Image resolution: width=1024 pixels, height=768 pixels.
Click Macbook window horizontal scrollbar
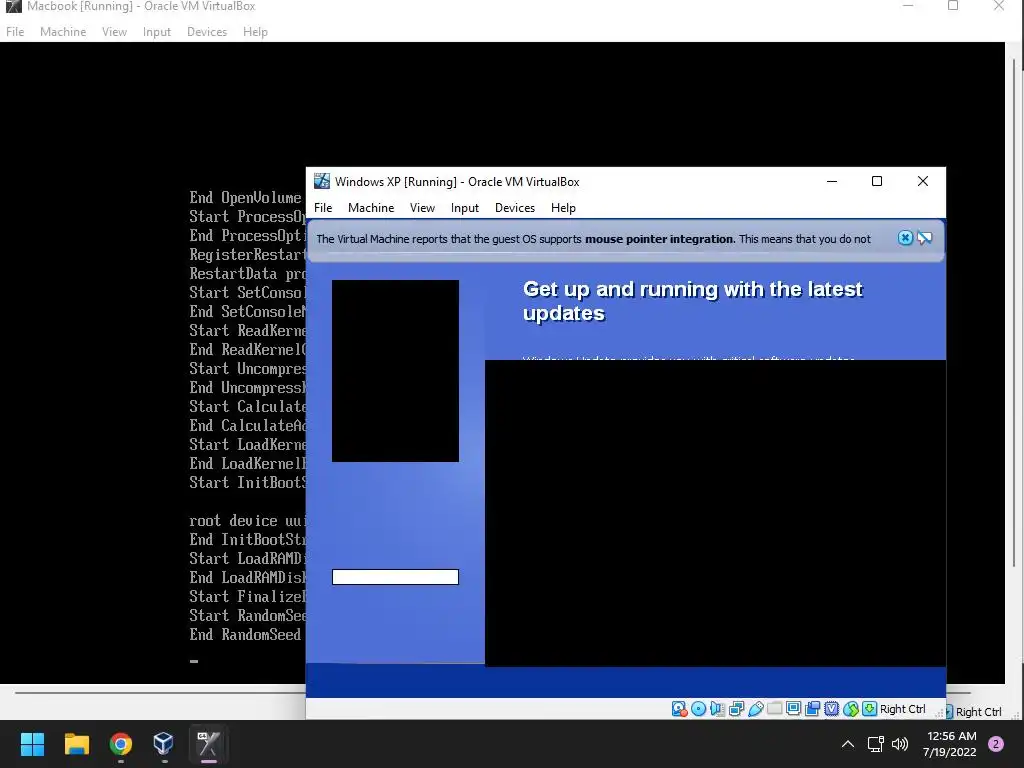pos(160,693)
